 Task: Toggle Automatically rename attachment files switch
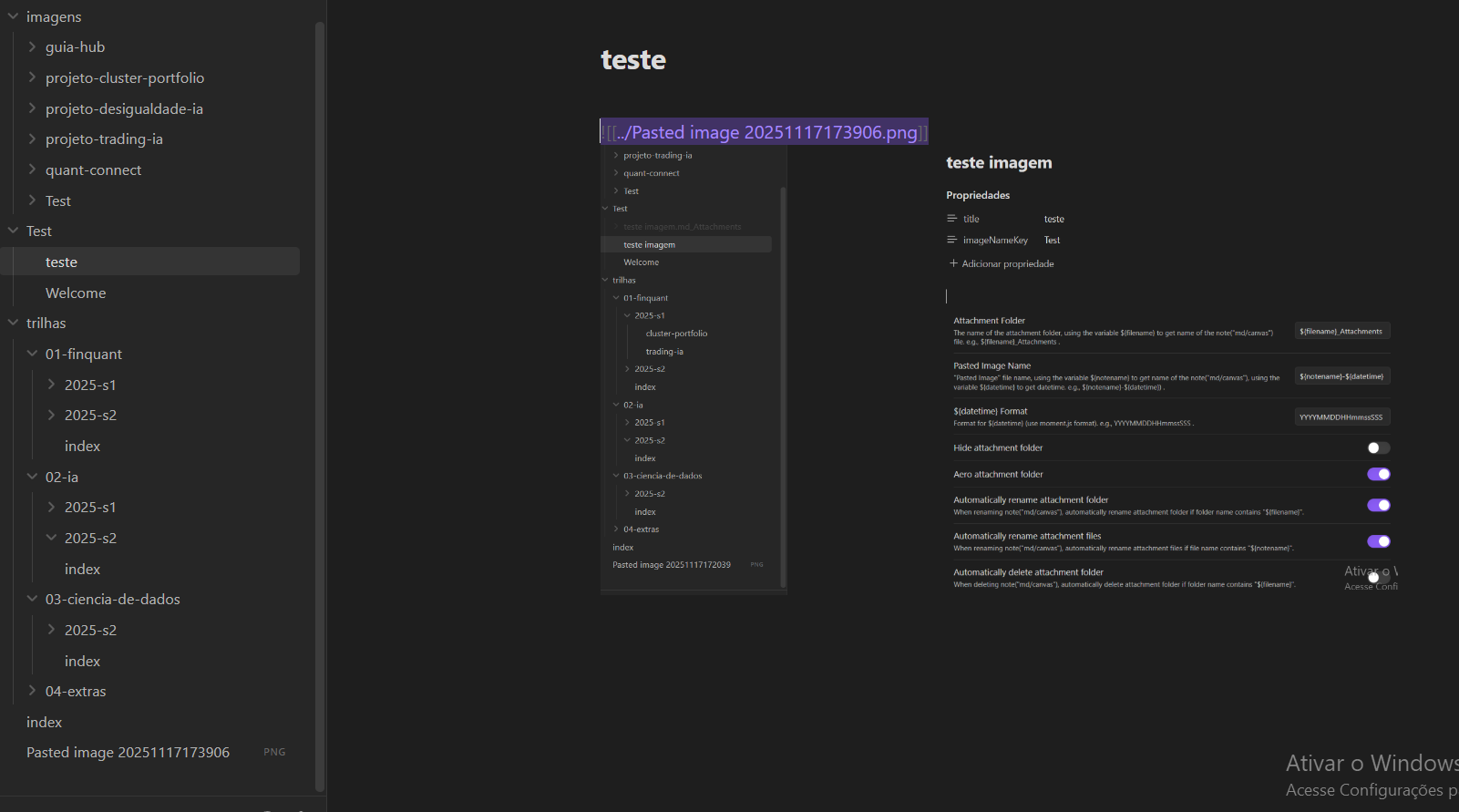point(1378,541)
